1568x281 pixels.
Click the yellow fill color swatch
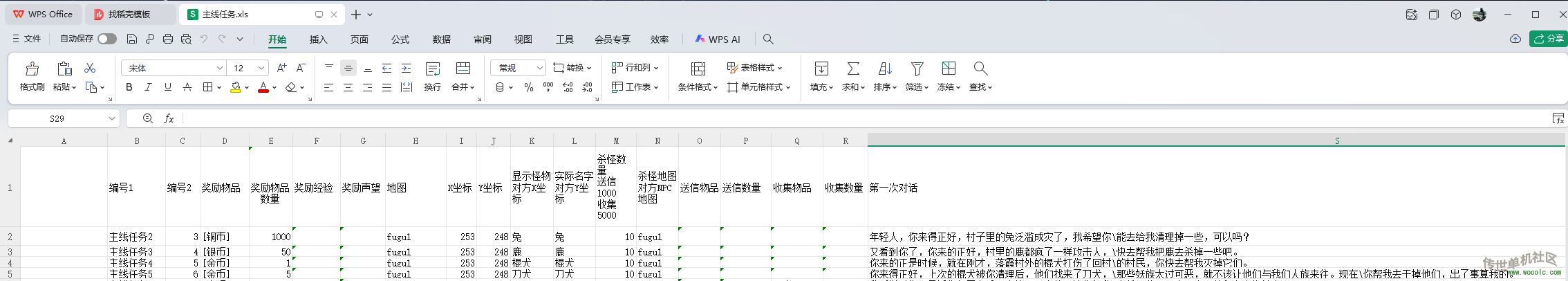click(x=236, y=87)
